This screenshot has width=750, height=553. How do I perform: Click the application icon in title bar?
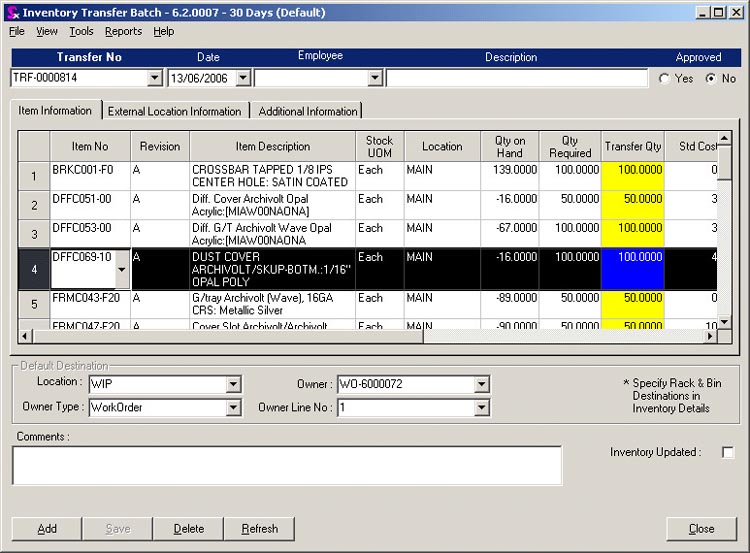(11, 12)
